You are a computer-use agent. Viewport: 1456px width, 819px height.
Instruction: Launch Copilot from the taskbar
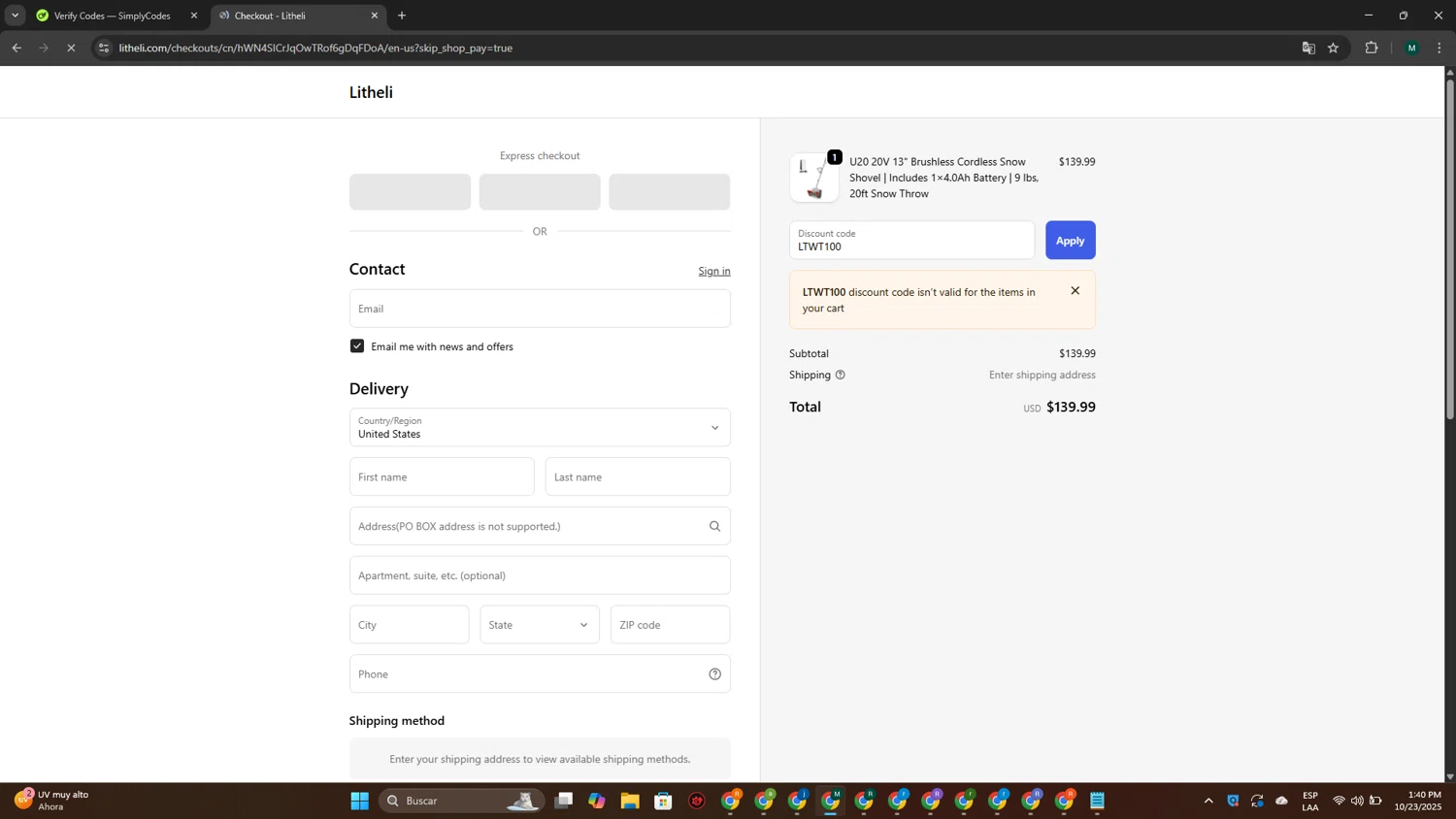[x=597, y=801]
